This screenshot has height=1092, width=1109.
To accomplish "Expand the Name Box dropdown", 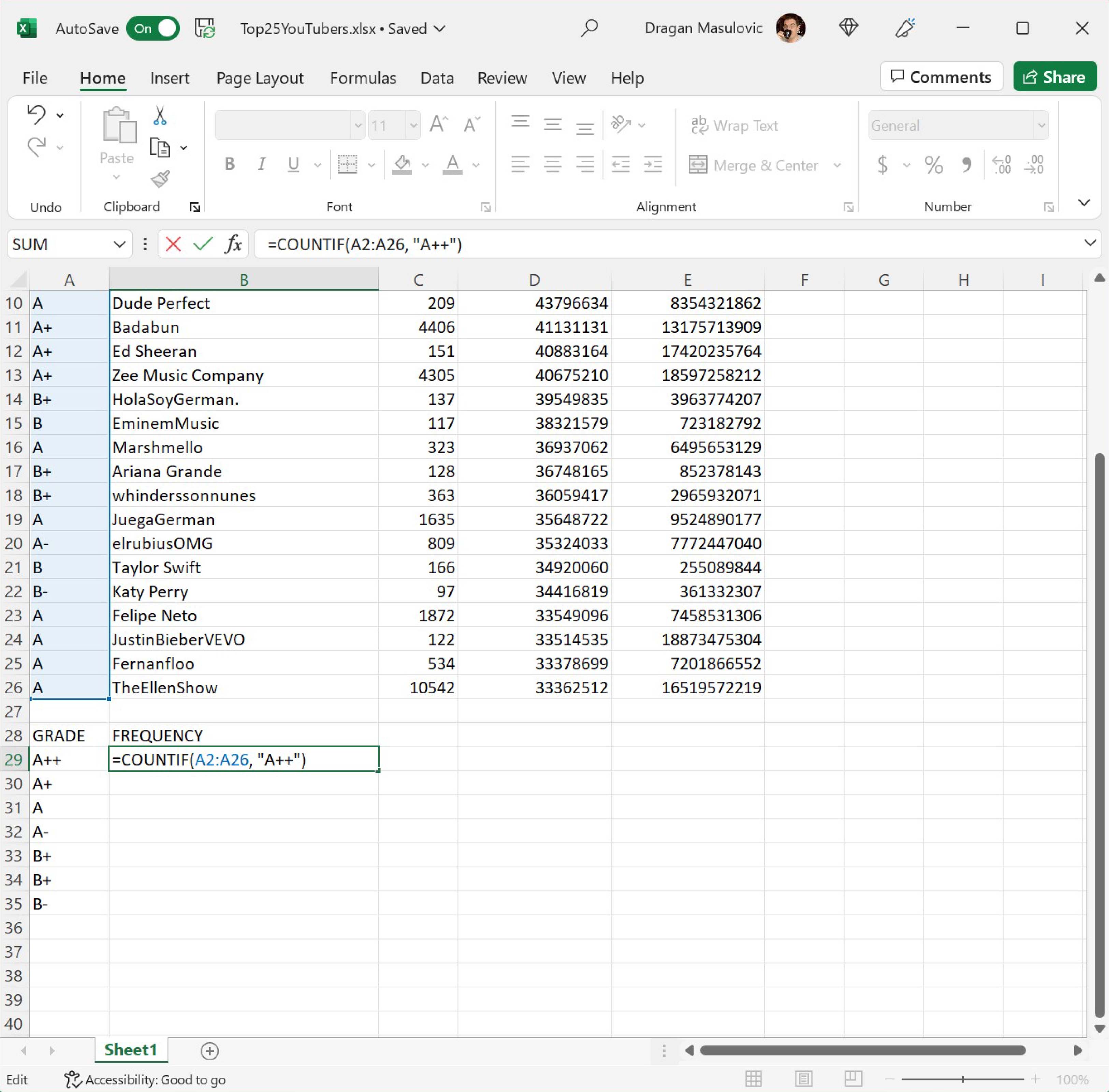I will coord(119,244).
